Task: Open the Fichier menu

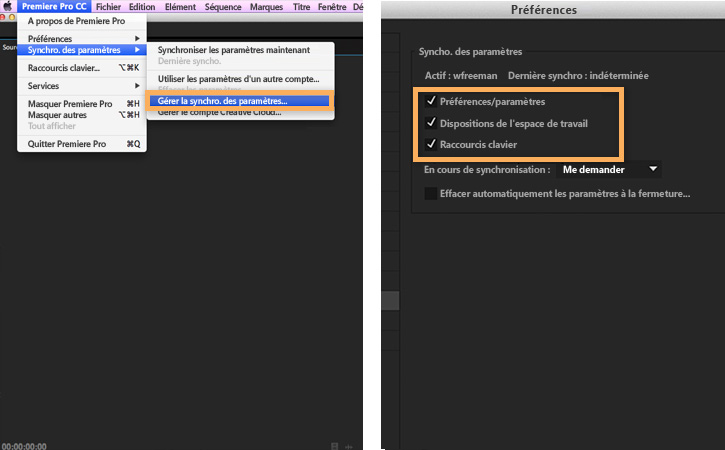Action: (x=108, y=7)
